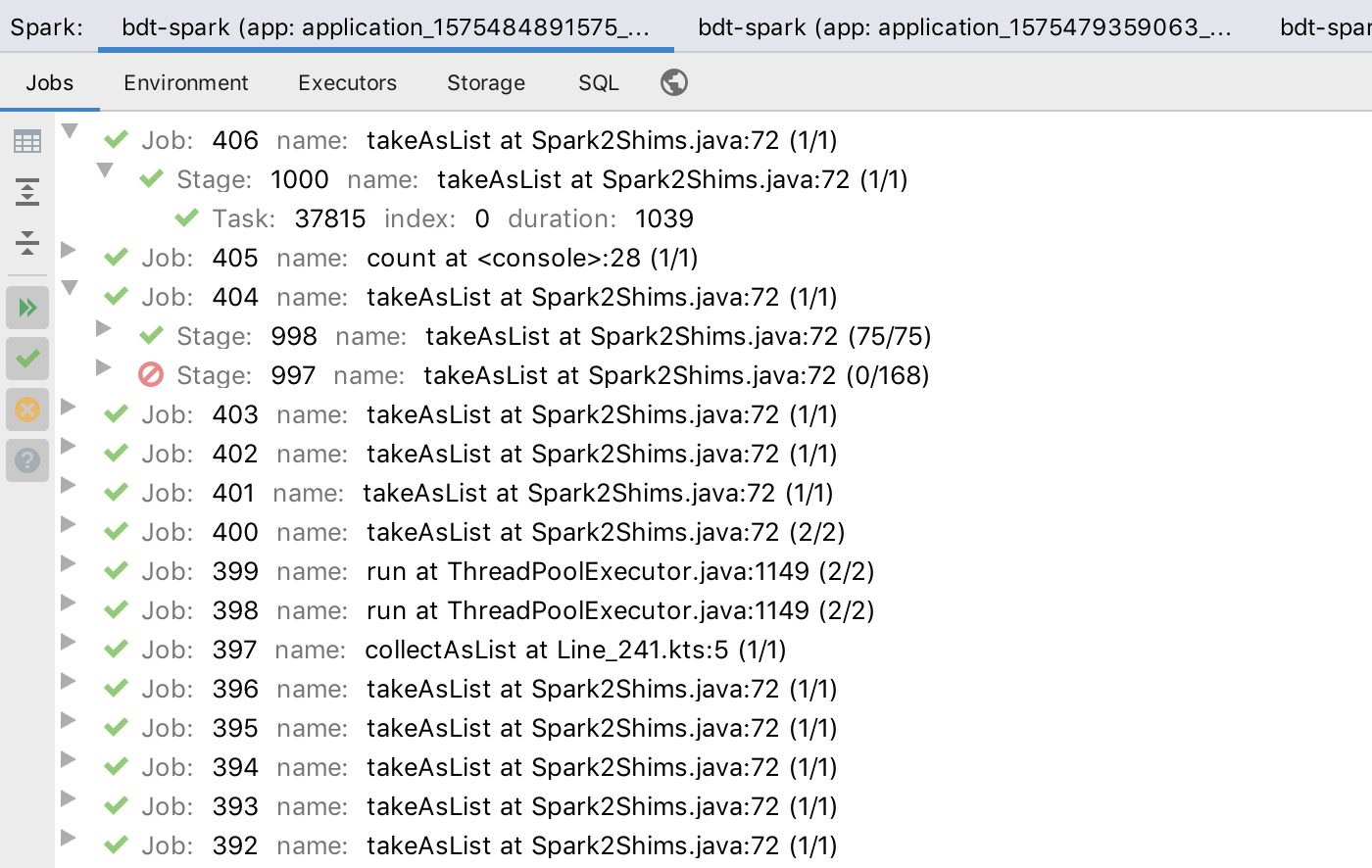Expand Job 396 tree node
The height and width of the screenshot is (868, 1372).
coord(69,680)
